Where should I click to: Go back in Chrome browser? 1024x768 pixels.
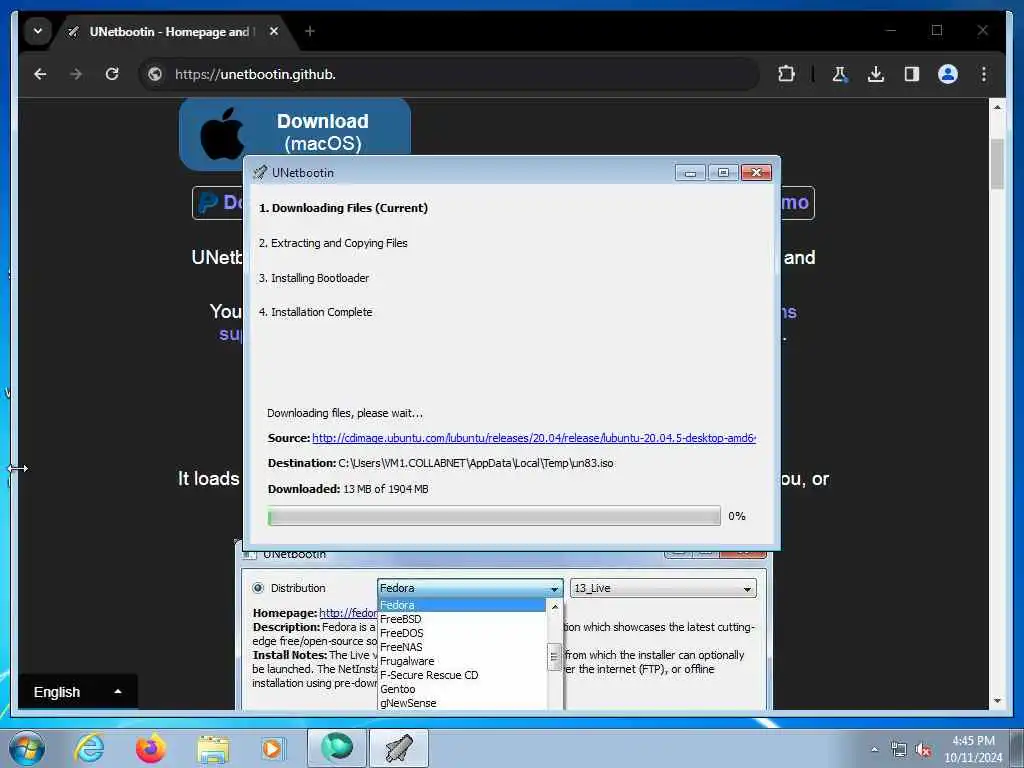[40, 74]
